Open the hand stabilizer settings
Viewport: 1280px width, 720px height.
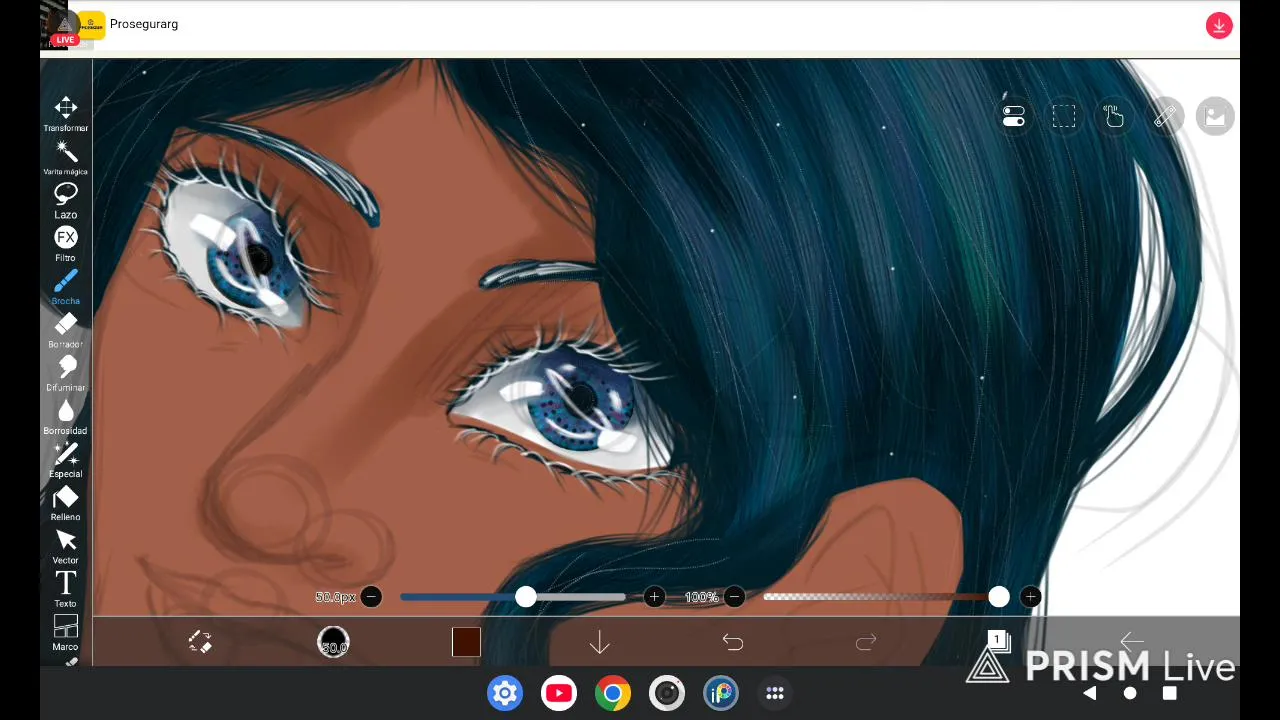pos(1114,117)
